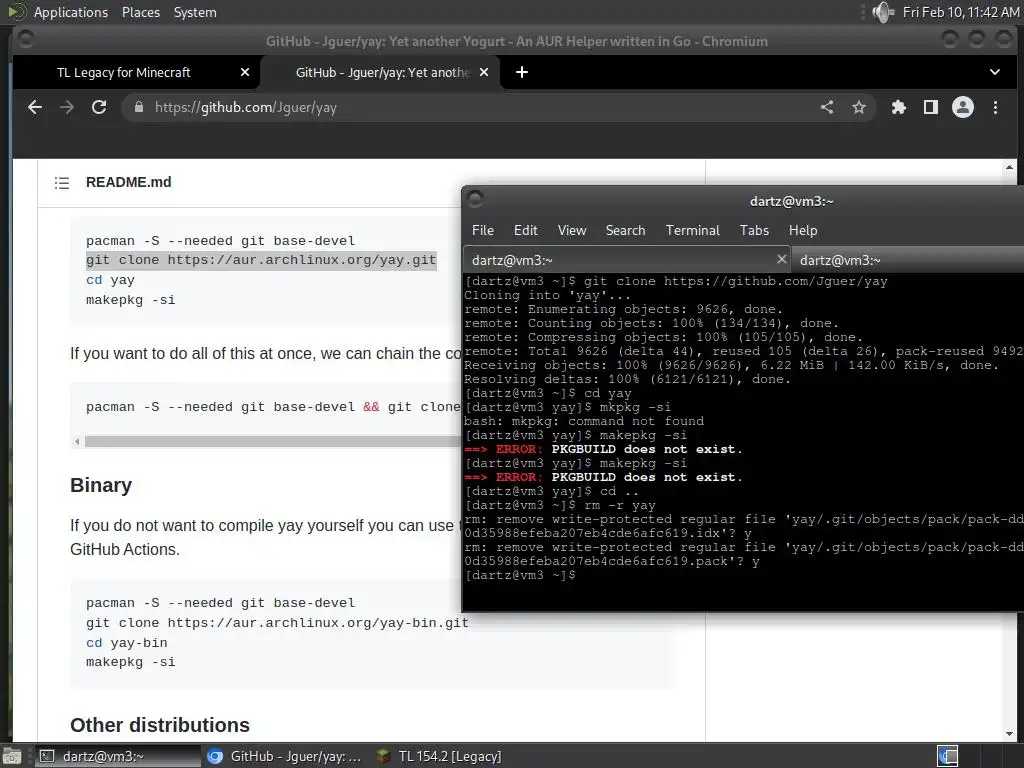Click the 'cd yay-bin' code line
Image resolution: width=1024 pixels, height=768 pixels.
click(127, 643)
